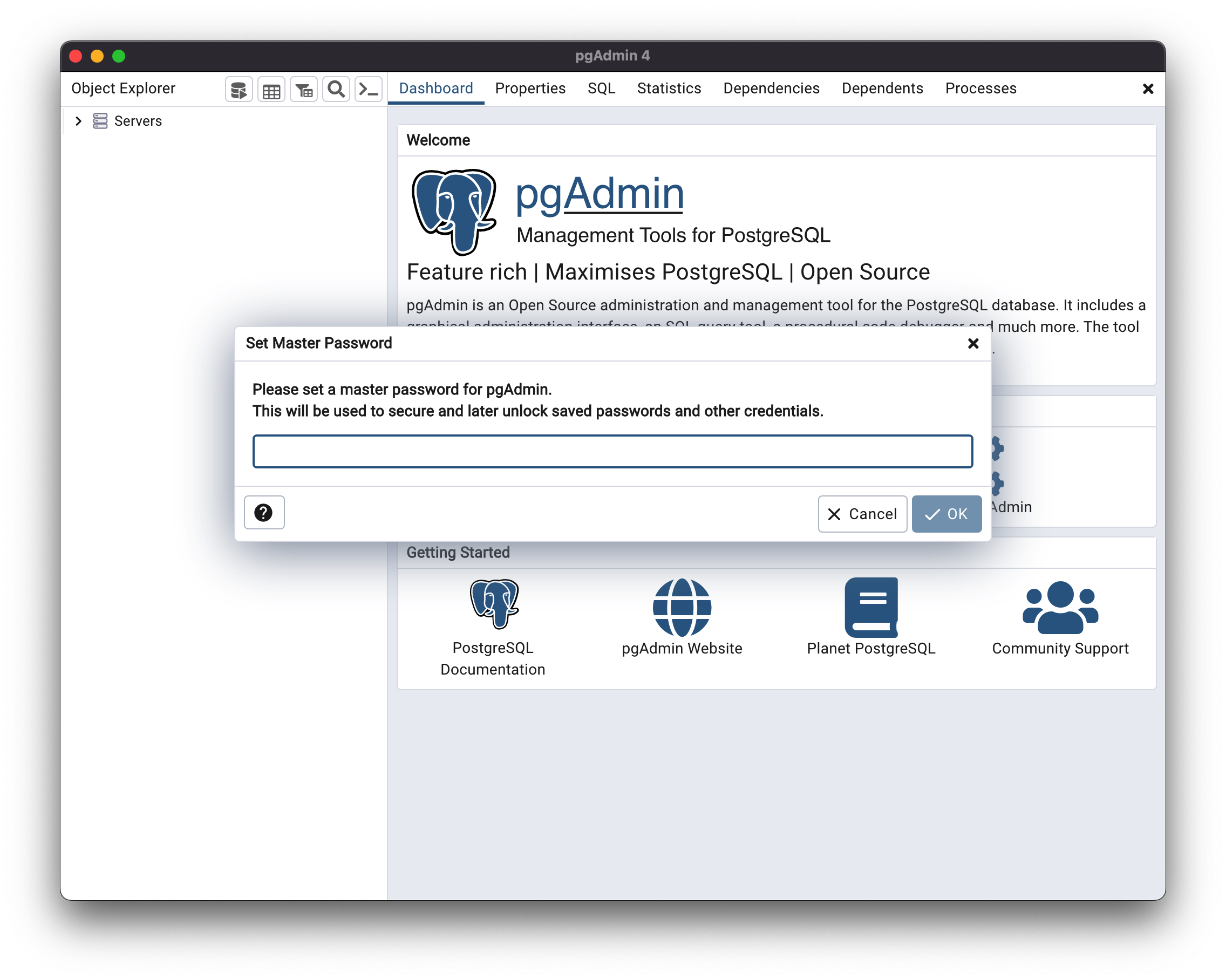Close the Set Master Password dialog
Viewport: 1226px width, 980px height.
click(973, 344)
